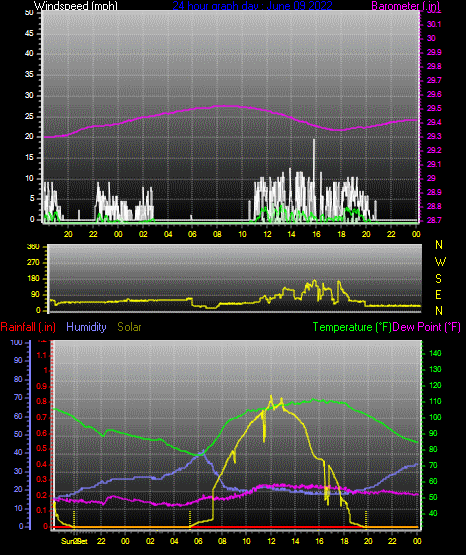Viewport: 466px width, 555px height.
Task: Click barometer scale value 29.5
Action: 434,108
